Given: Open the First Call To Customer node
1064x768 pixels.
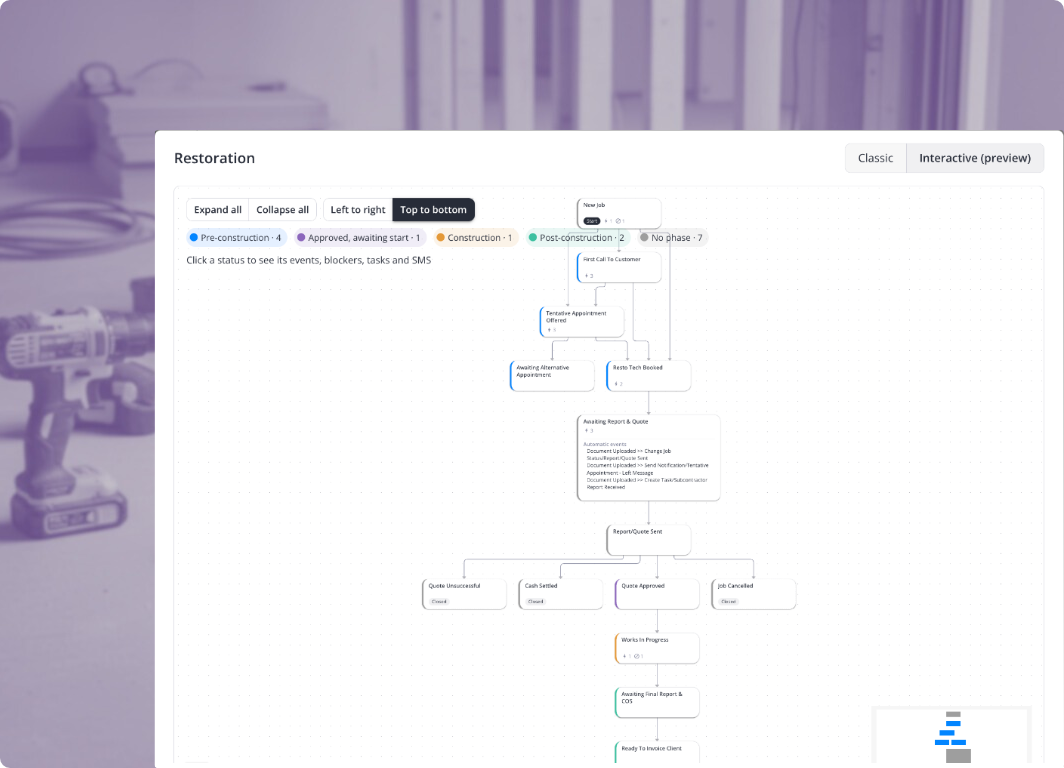Looking at the screenshot, I should pyautogui.click(x=619, y=267).
